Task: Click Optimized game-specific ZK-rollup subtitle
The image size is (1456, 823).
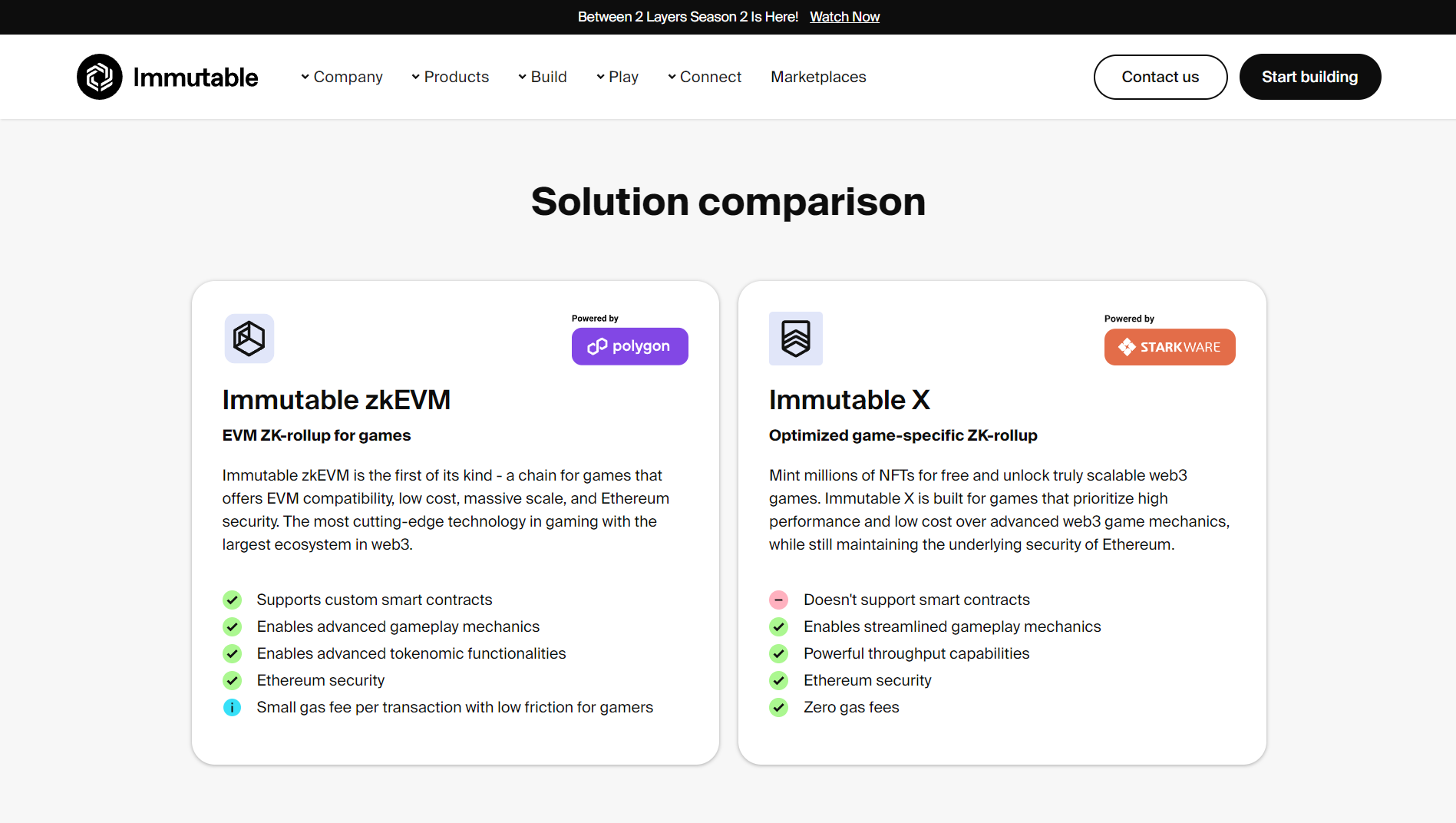Action: [903, 435]
